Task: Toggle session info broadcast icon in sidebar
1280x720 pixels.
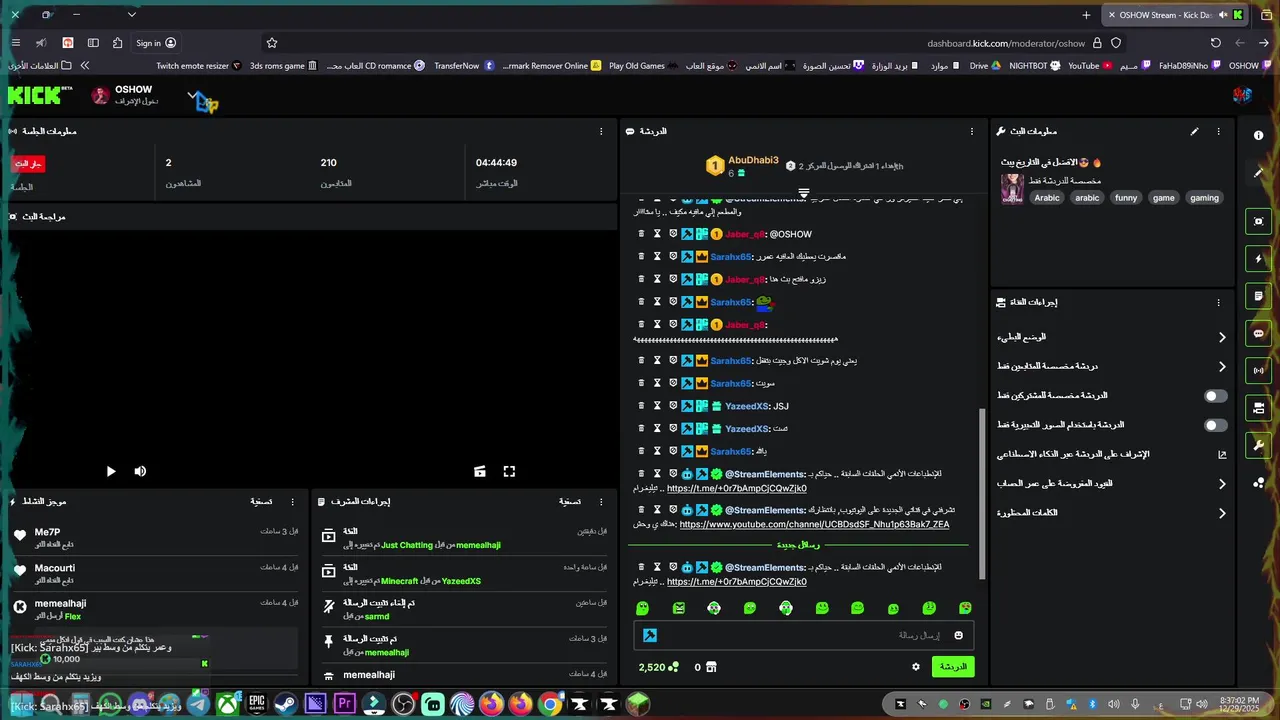Action: (1259, 370)
